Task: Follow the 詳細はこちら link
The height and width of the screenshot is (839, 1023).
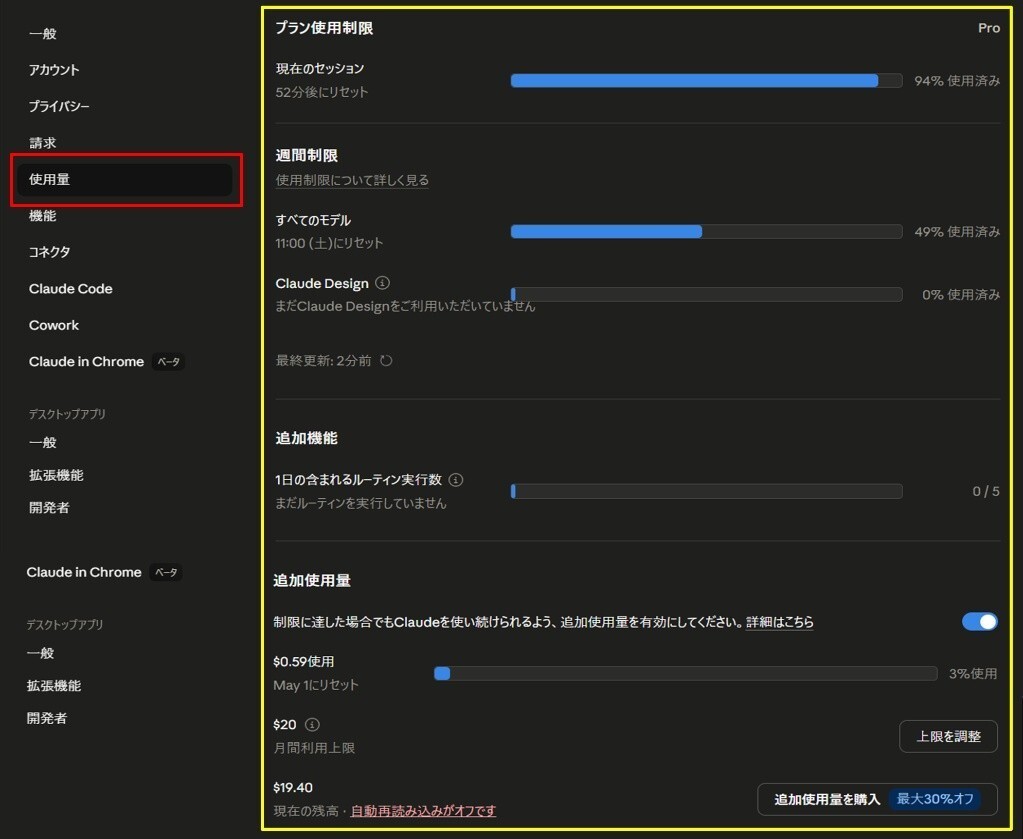Action: [780, 622]
